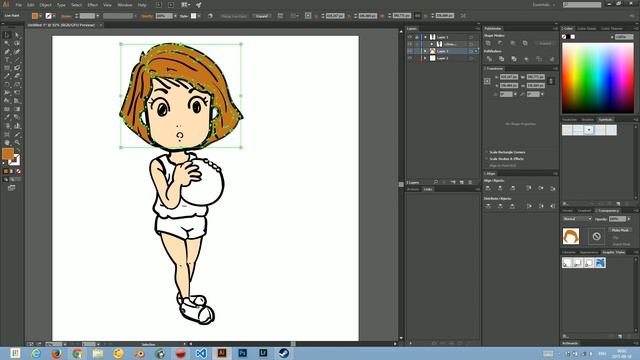
Task: Open the Effect menu
Action: click(93, 5)
